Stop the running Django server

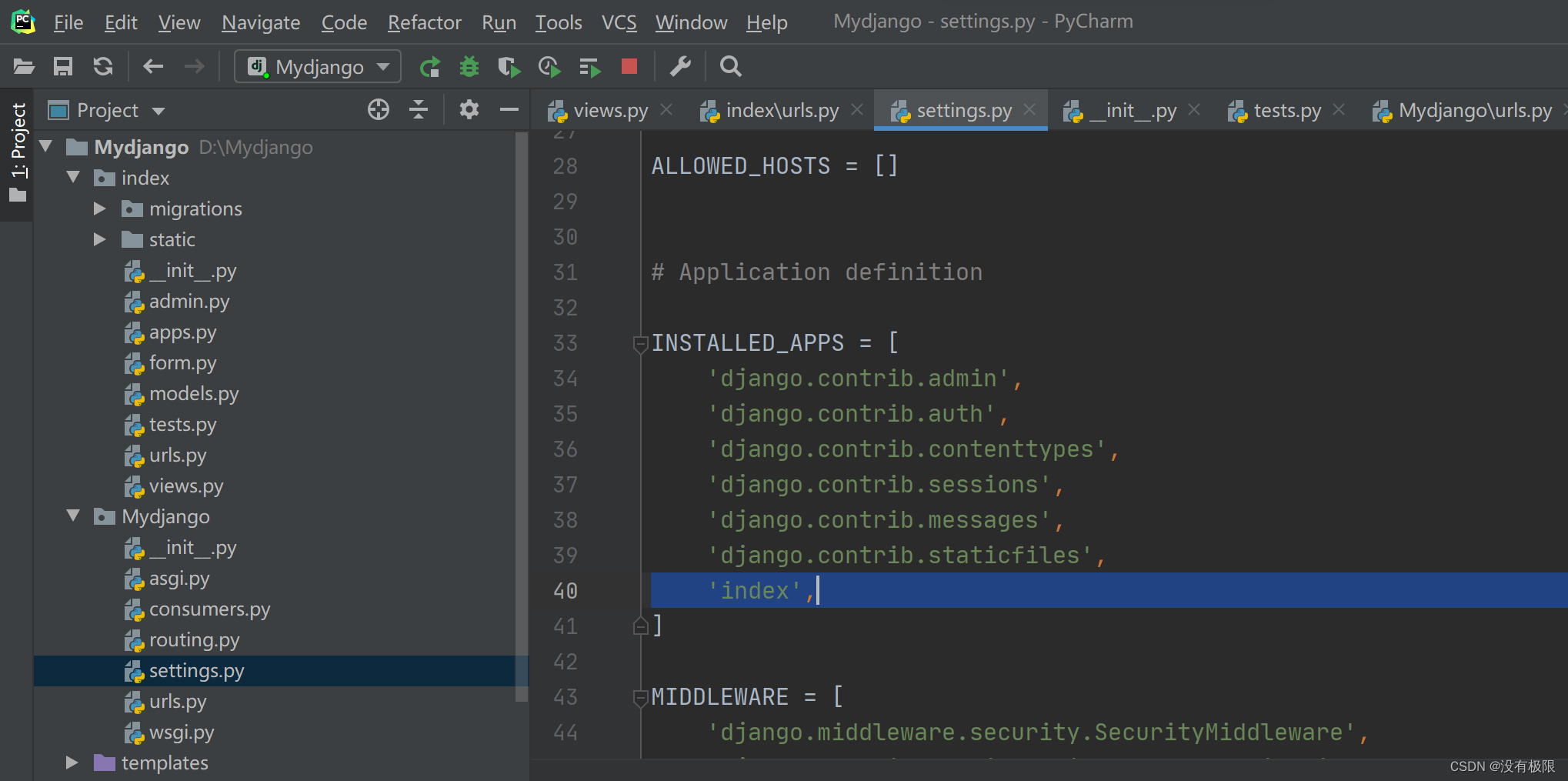629,67
